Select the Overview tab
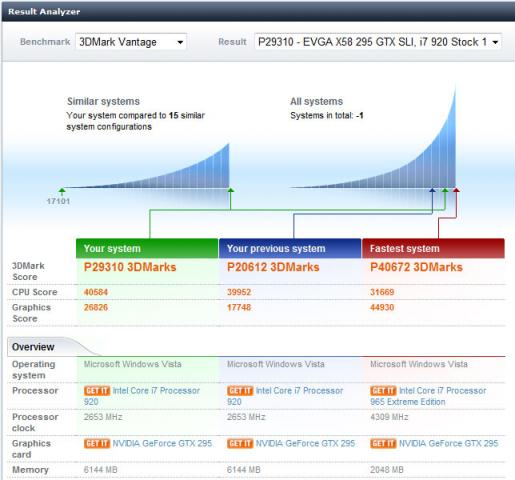Screen dimensions: 515x480 (x=33, y=347)
